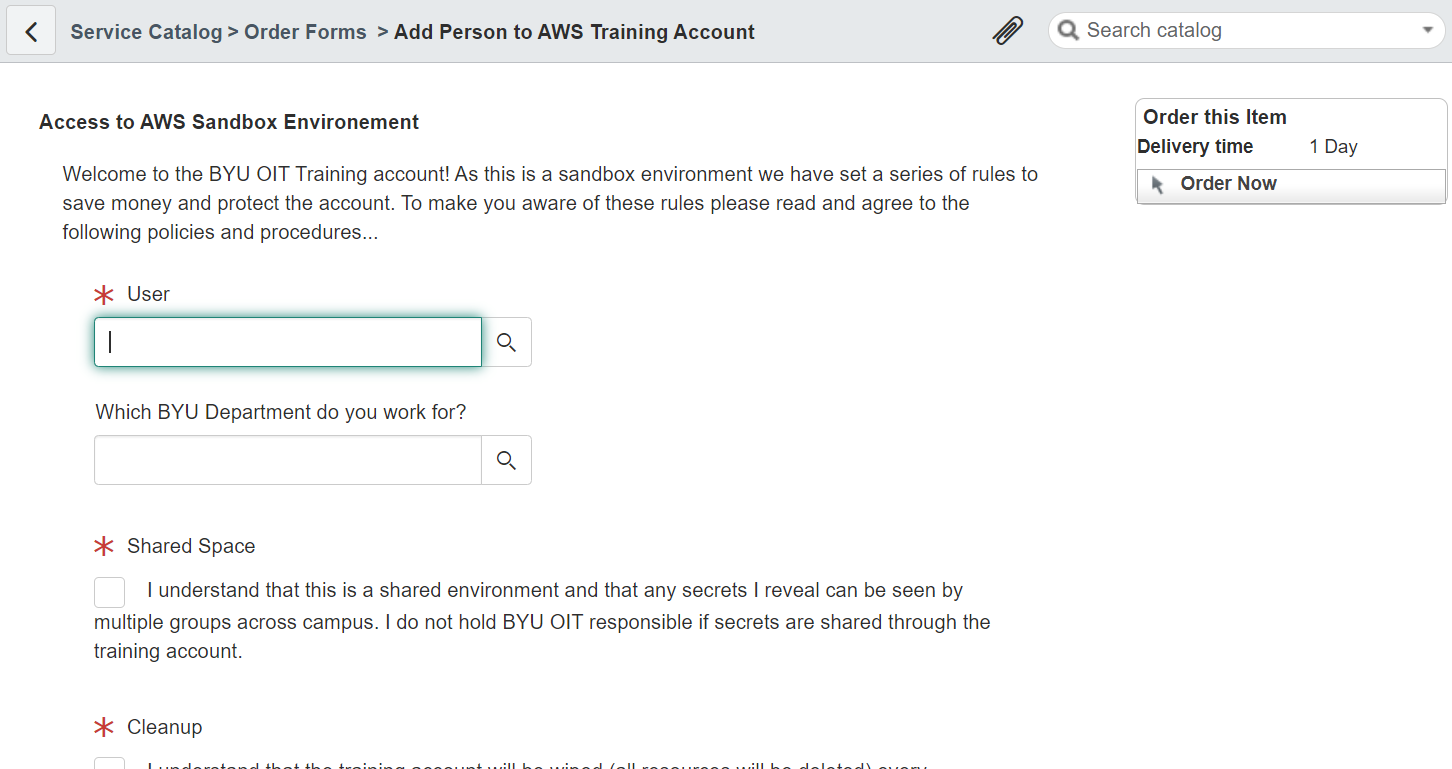Click the Shared Space required asterisk icon
This screenshot has width=1452, height=769.
coord(104,547)
